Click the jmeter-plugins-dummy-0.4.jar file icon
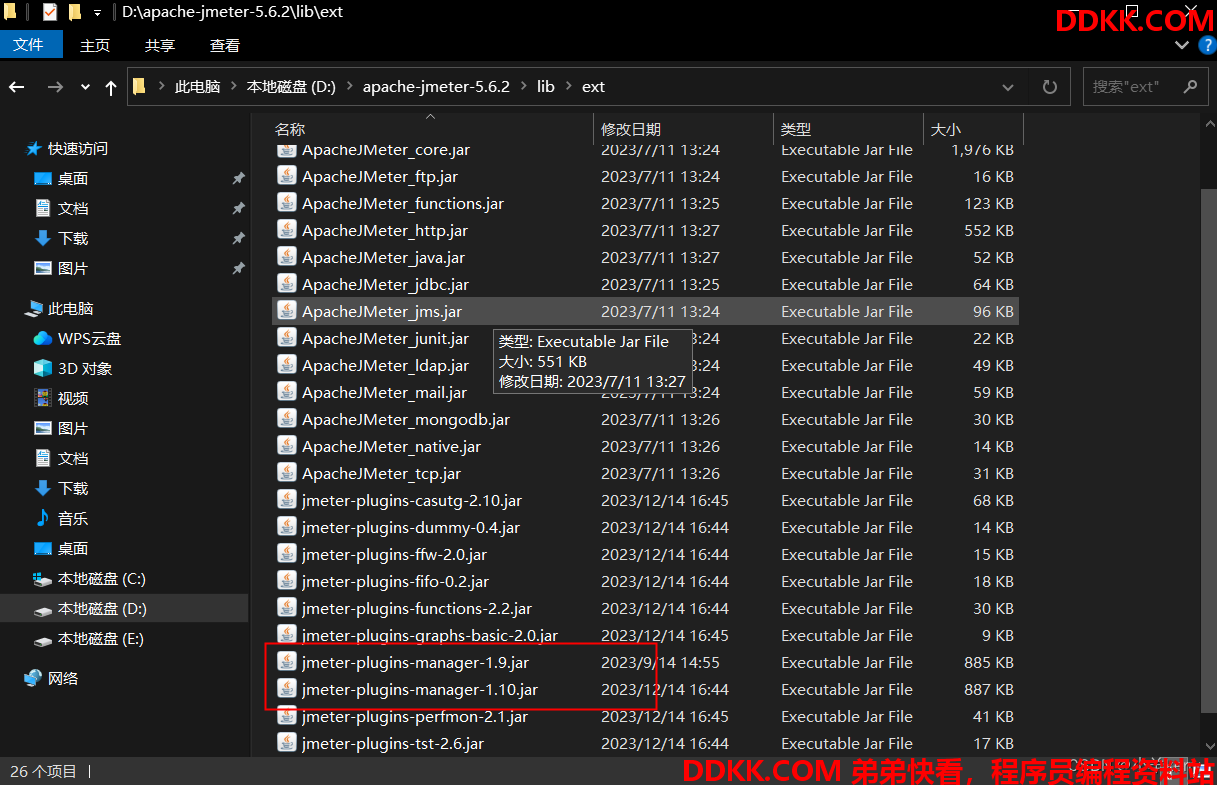 click(x=286, y=527)
